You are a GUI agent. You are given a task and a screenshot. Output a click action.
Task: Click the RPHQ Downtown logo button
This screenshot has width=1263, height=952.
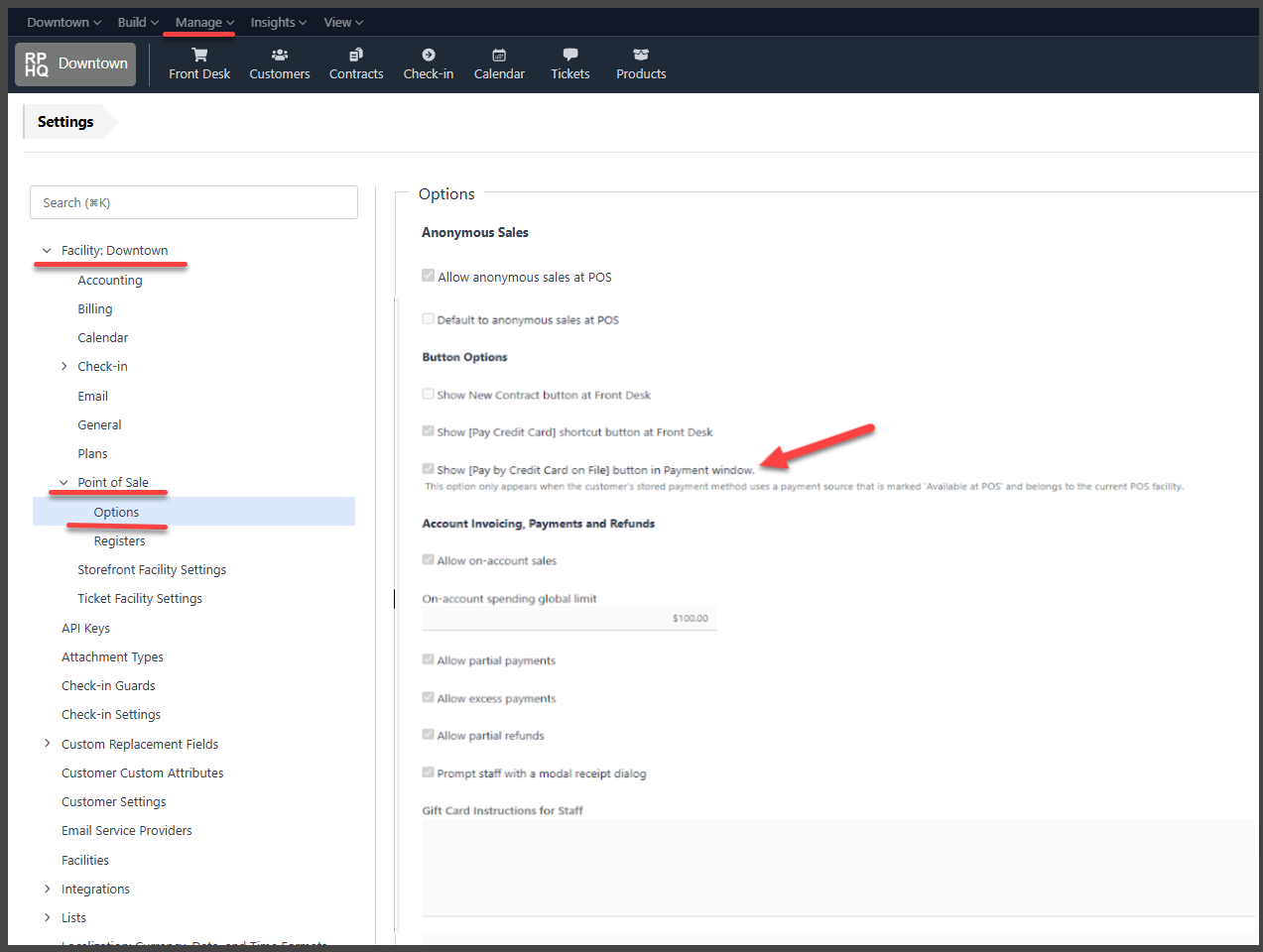tap(76, 64)
